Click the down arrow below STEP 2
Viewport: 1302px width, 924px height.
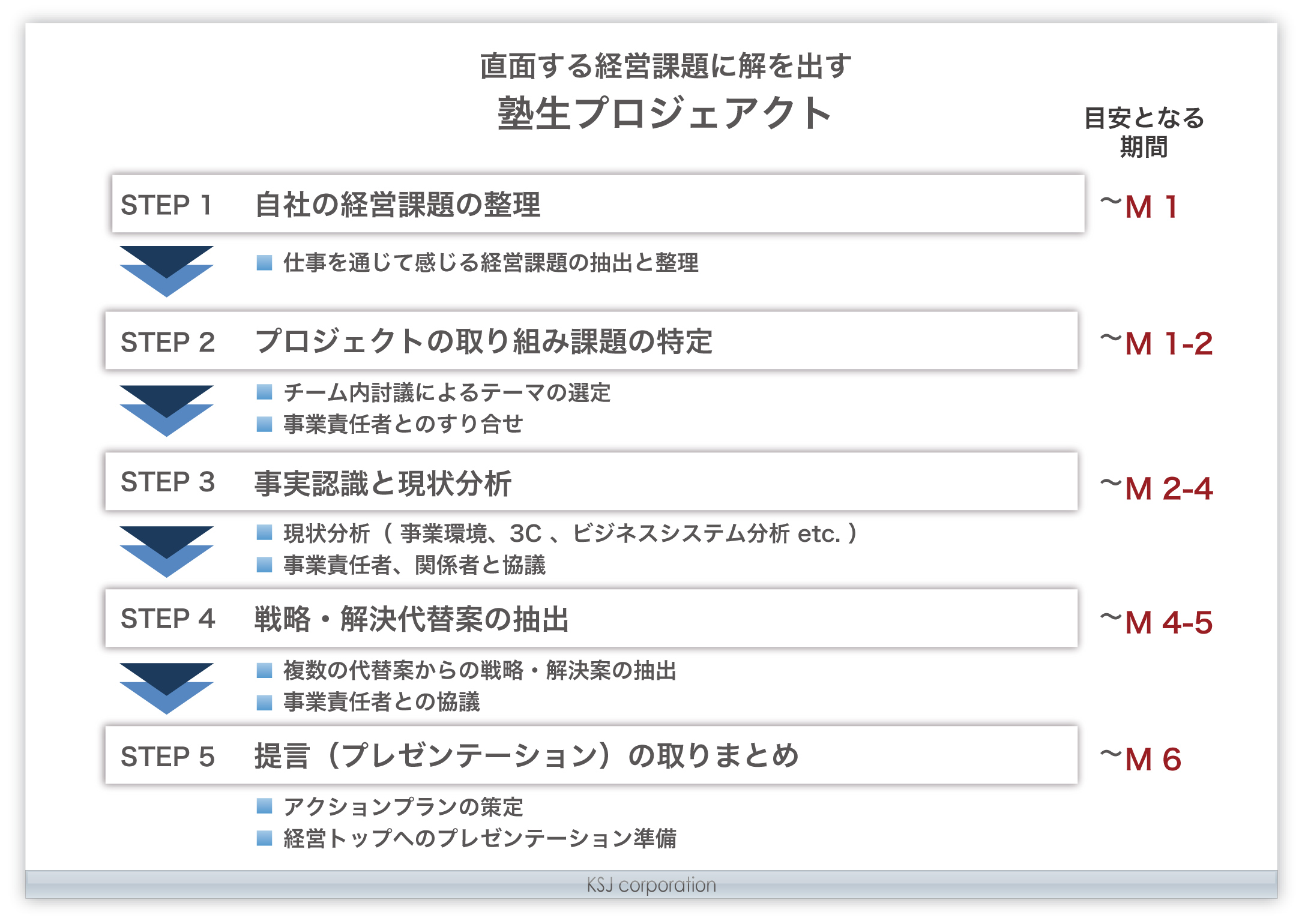click(166, 410)
